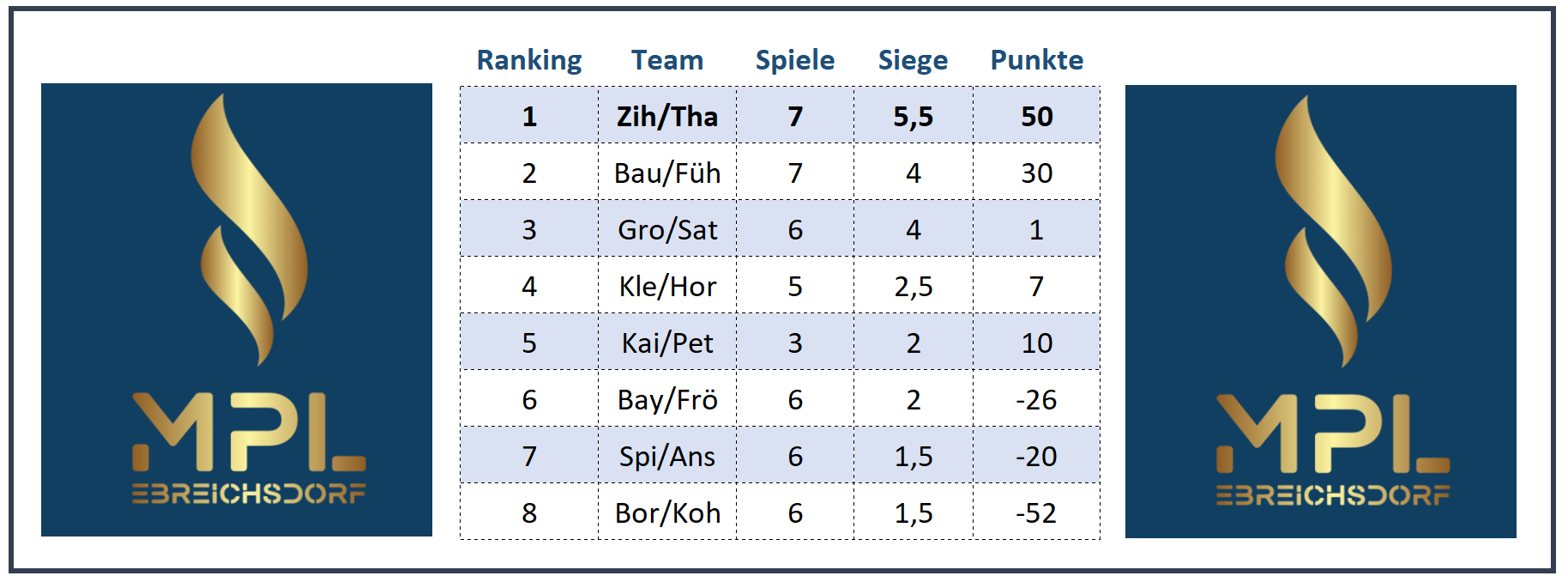Select the -52 points cell

pyautogui.click(x=1036, y=512)
